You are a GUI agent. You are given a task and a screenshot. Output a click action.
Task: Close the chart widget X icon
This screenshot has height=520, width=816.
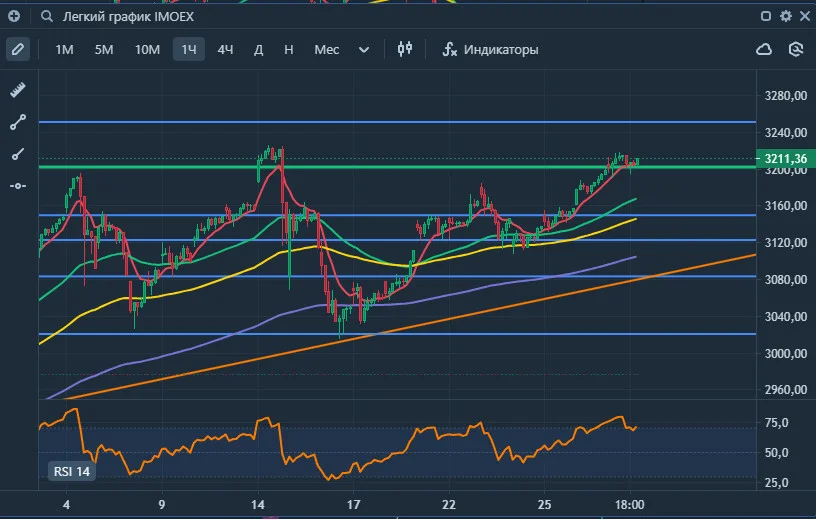click(x=805, y=16)
